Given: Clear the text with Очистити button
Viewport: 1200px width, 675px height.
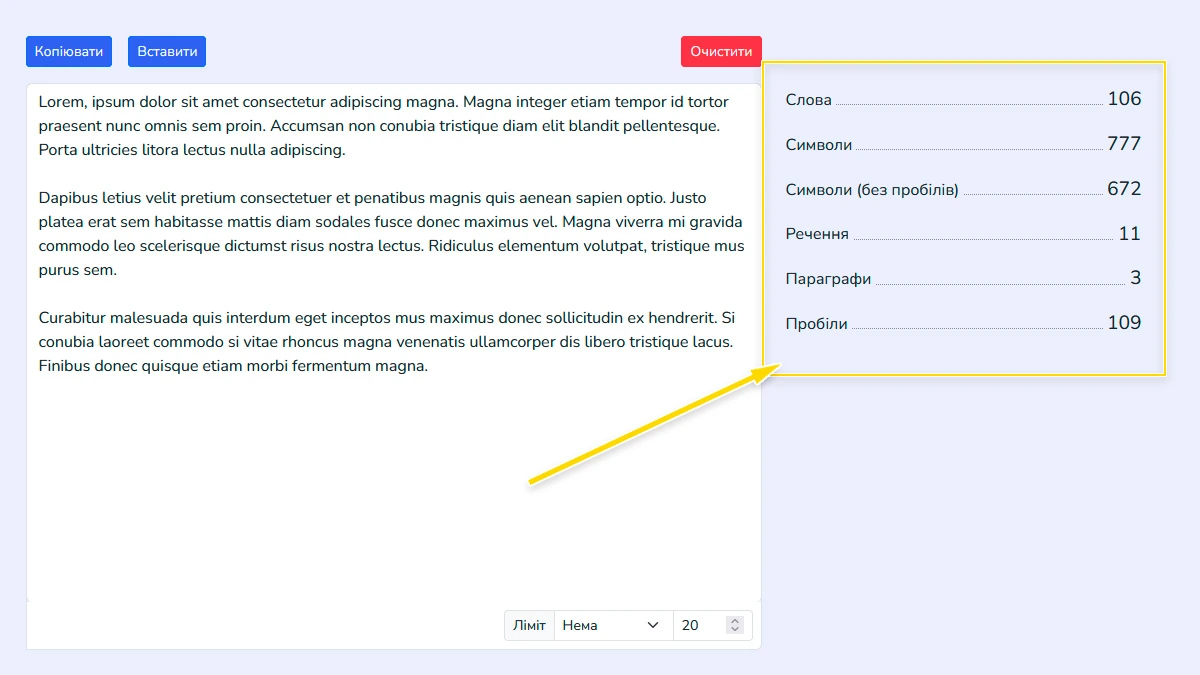Looking at the screenshot, I should (721, 52).
